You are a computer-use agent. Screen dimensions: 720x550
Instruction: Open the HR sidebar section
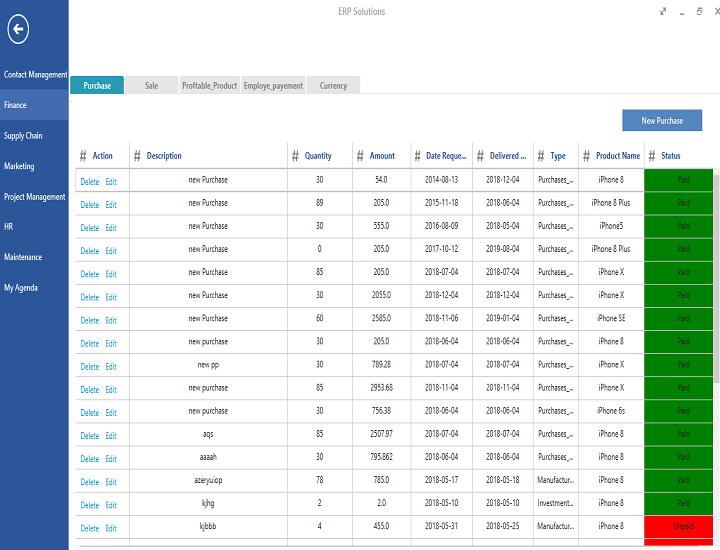pyautogui.click(x=34, y=226)
